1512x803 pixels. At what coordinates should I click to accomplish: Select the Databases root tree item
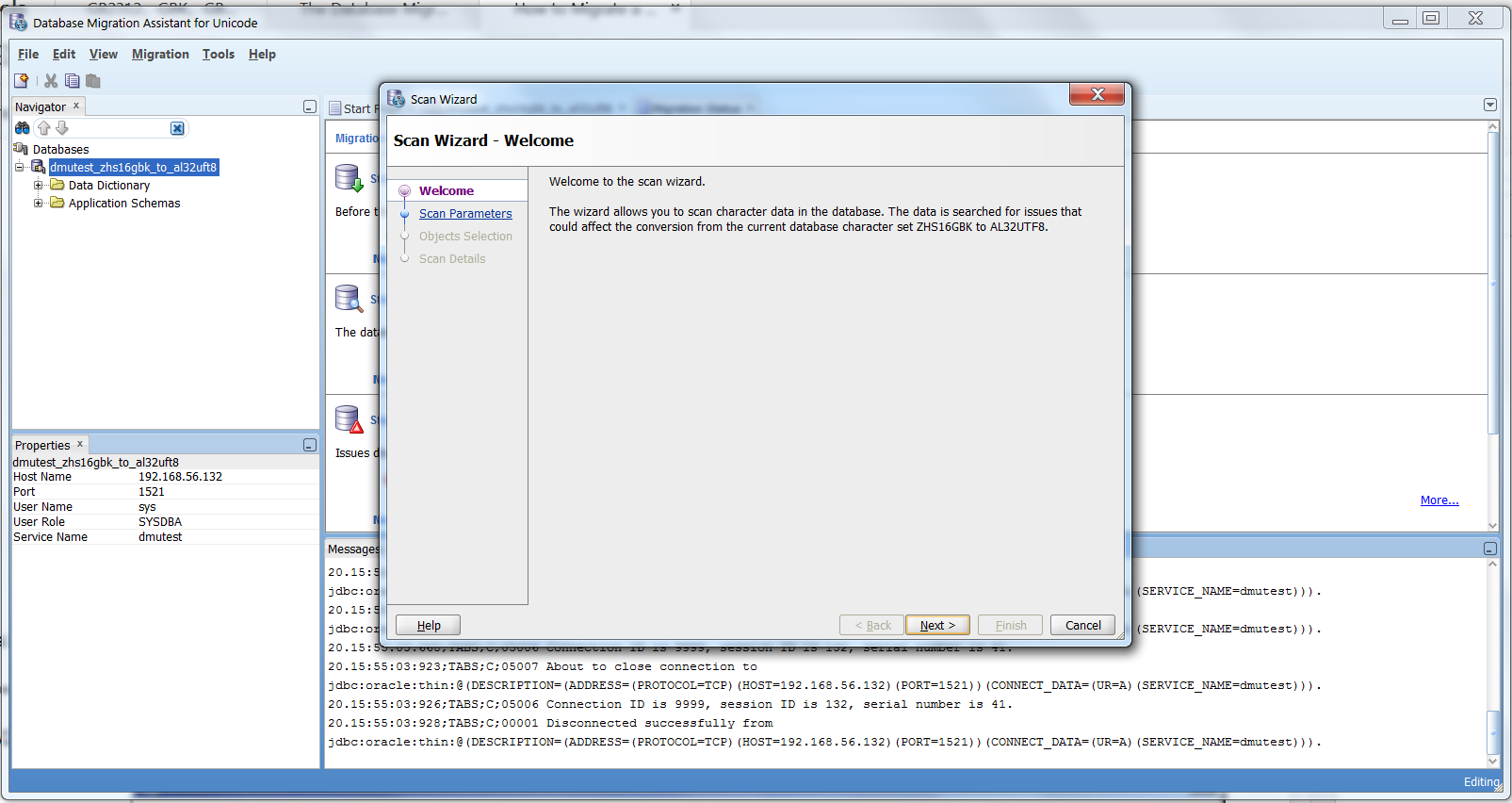60,150
